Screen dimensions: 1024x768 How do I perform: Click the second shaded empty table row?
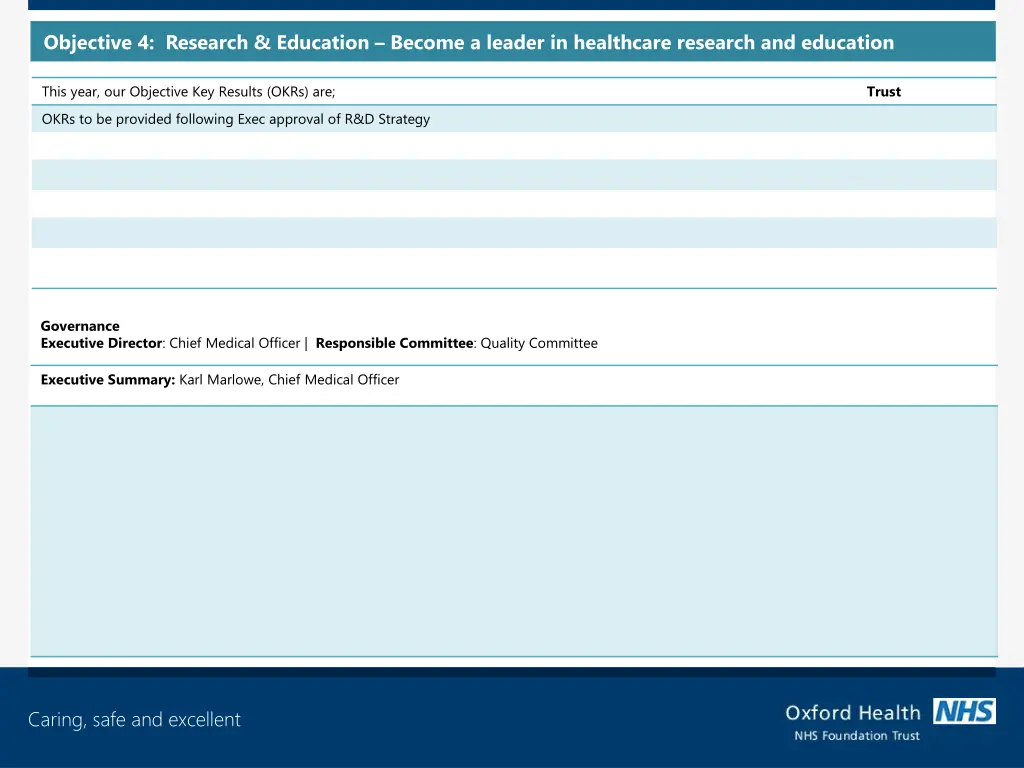[x=514, y=232]
